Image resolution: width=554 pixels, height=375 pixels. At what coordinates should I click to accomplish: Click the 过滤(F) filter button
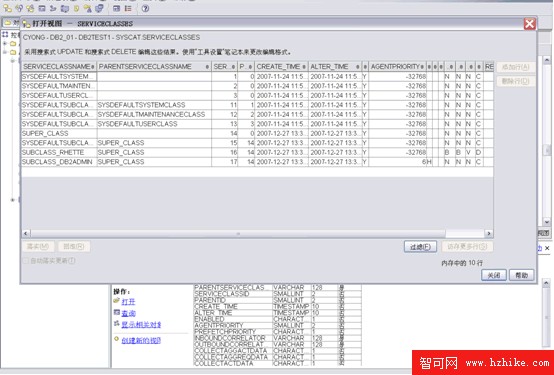[x=420, y=247]
